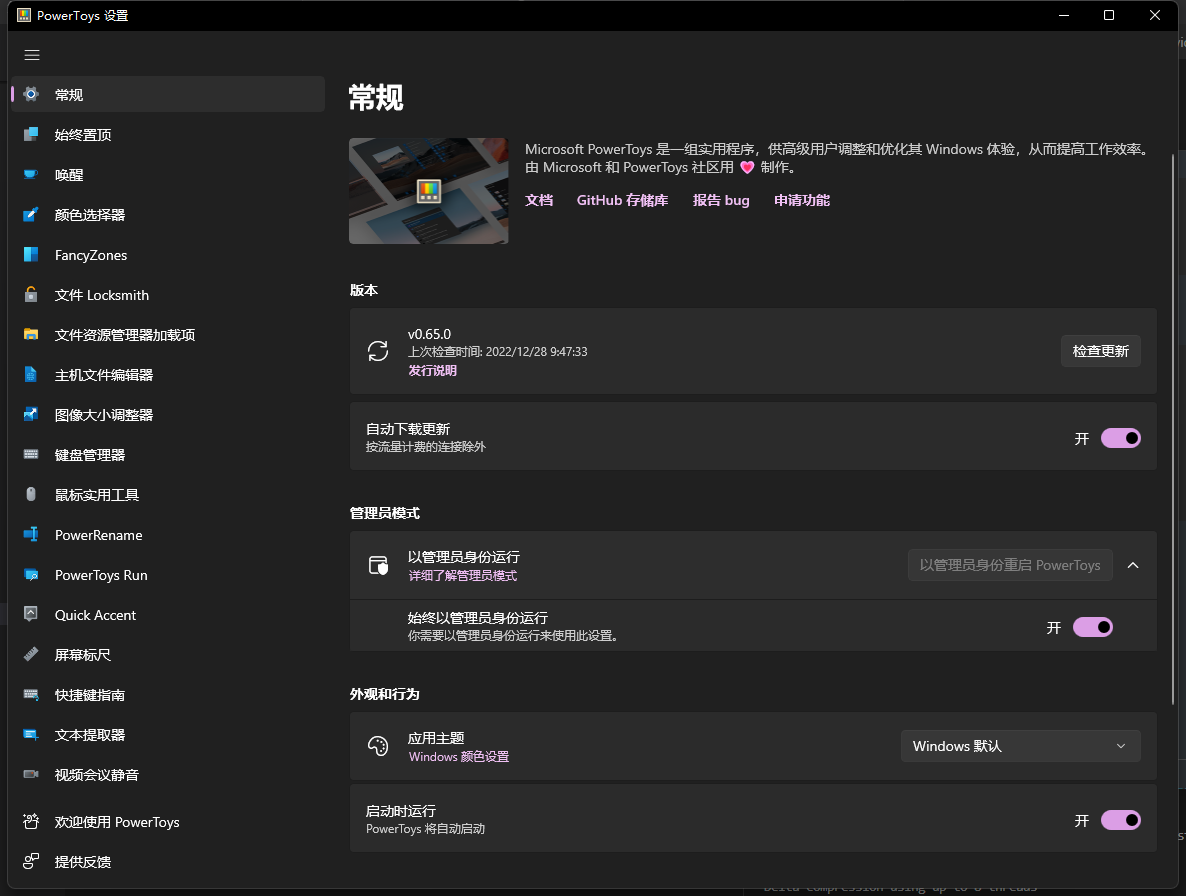Open the hamburger navigation menu
This screenshot has width=1186, height=896.
coord(32,55)
